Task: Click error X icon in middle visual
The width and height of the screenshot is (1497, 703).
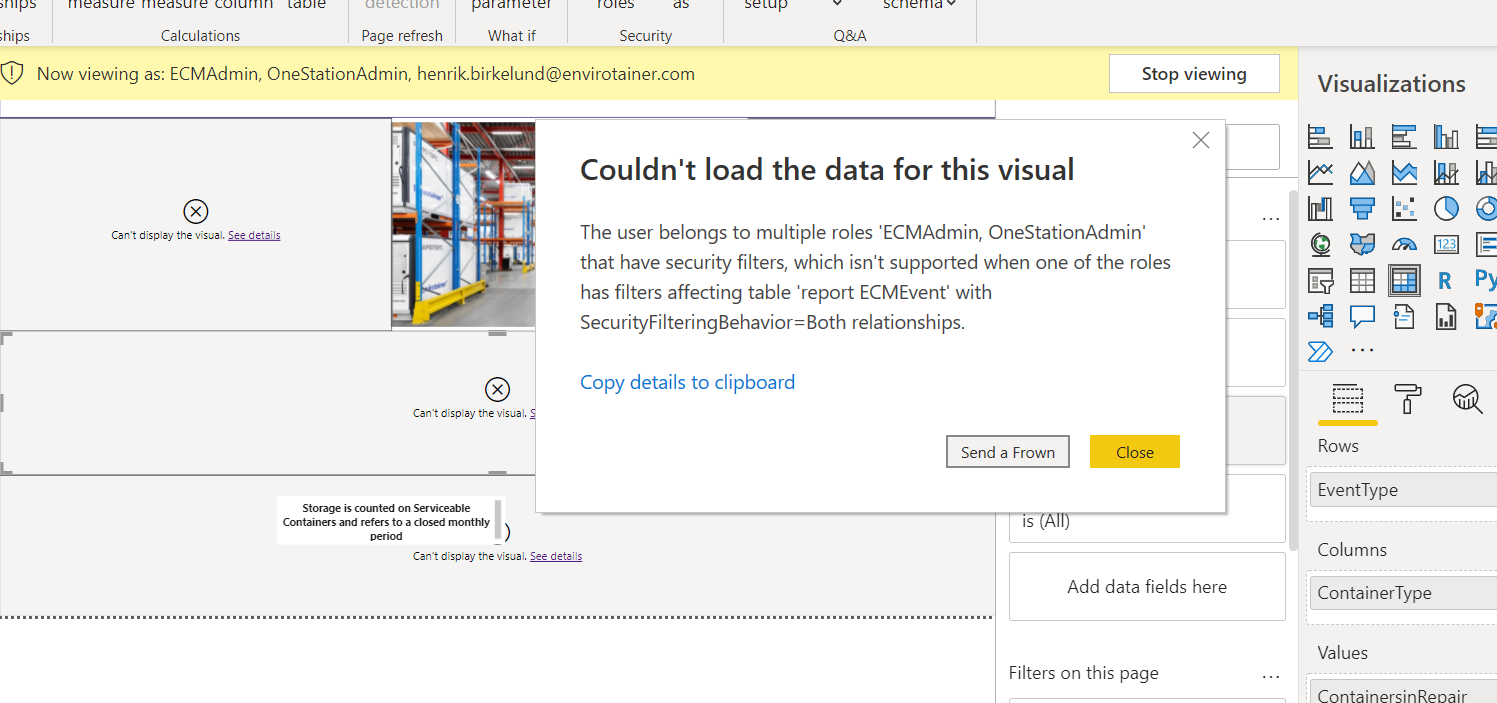Action: click(497, 390)
